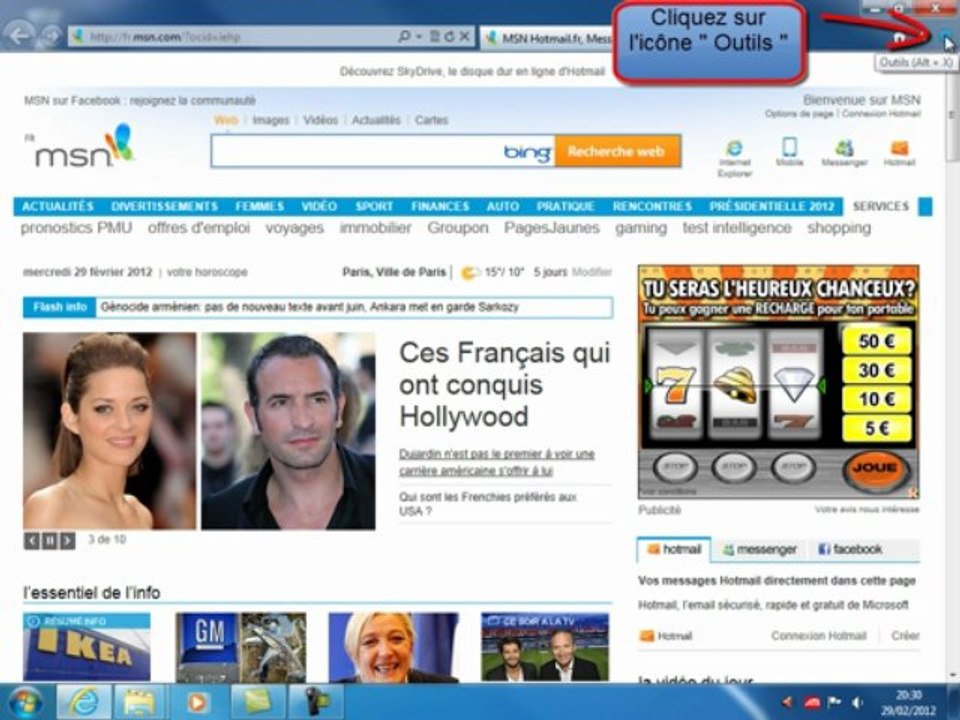The width and height of the screenshot is (960, 720).
Task: Search from address bar magnifier icon
Action: 404,37
